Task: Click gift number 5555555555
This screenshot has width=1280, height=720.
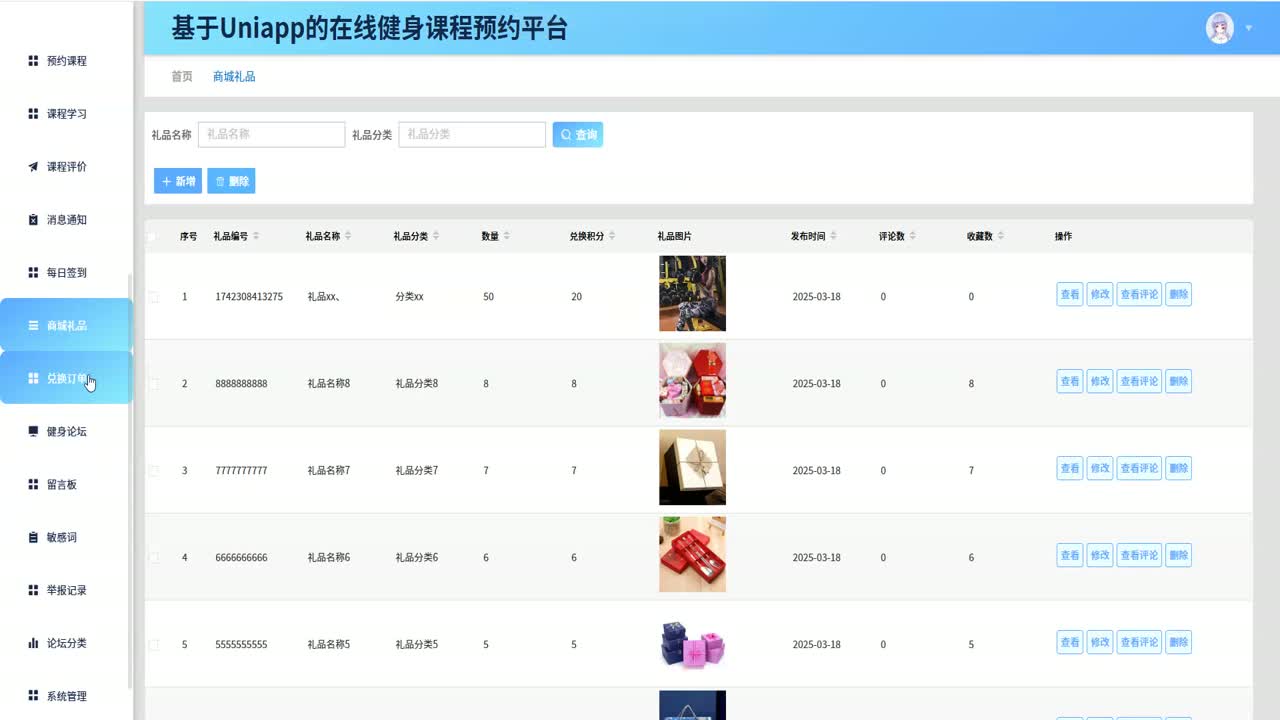Action: tap(241, 645)
